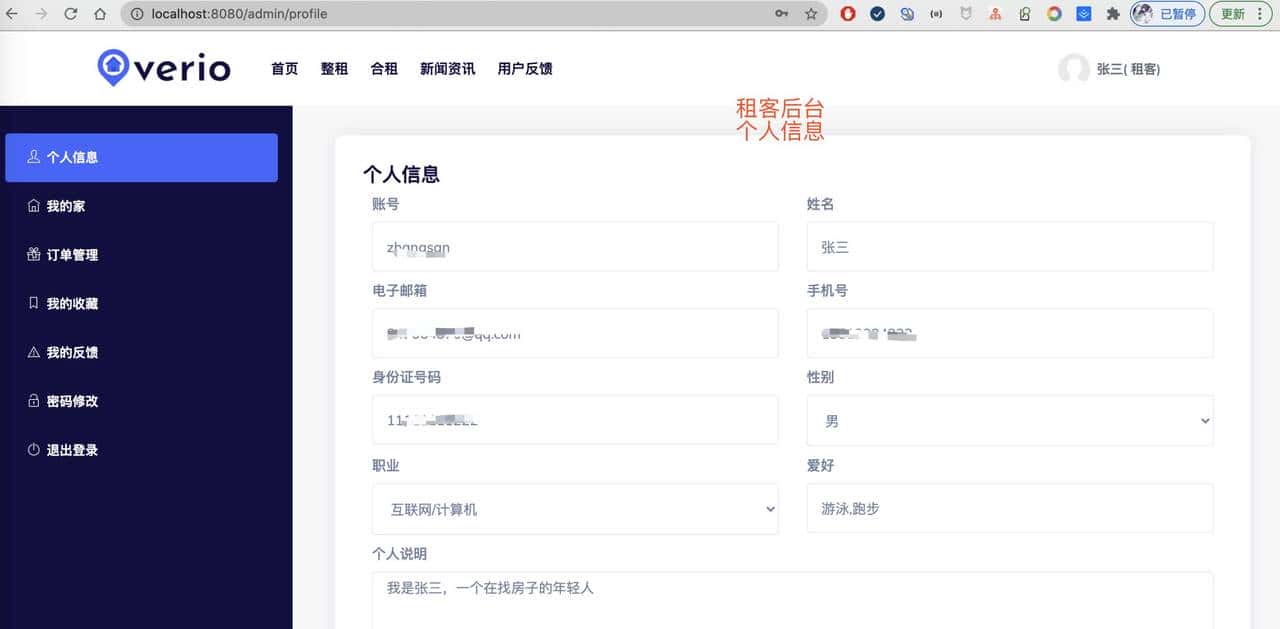This screenshot has width=1280, height=629.
Task: Click the Verio logo
Action: (x=162, y=68)
